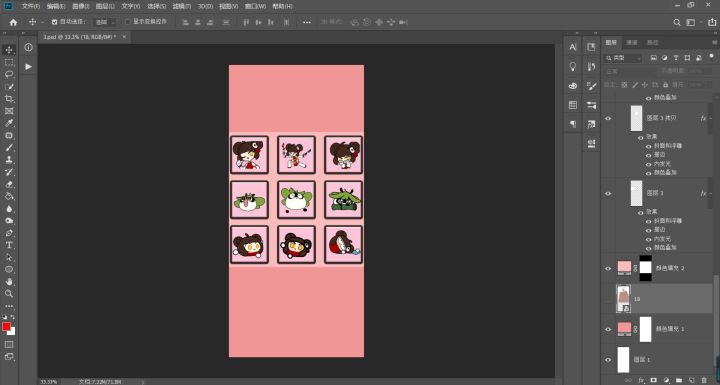
Task: Hide the 图层 3 拷贝 layer
Action: pyautogui.click(x=608, y=119)
